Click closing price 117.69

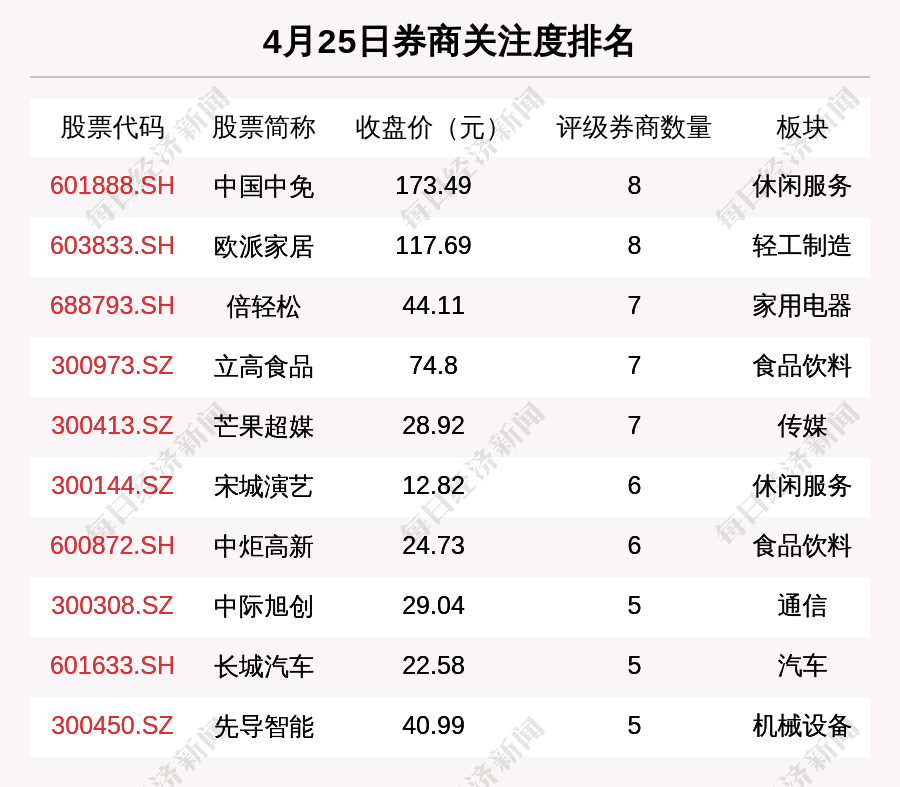point(433,246)
